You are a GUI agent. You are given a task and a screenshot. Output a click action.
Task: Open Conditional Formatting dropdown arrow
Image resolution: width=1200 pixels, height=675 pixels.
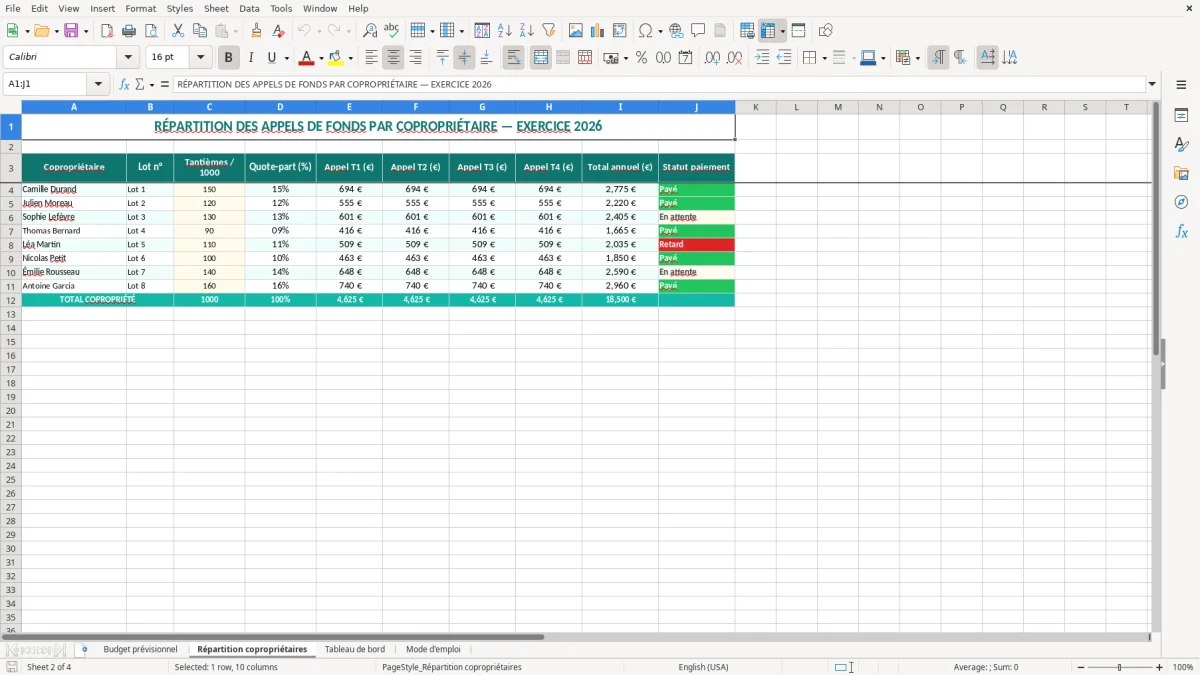pyautogui.click(x=917, y=58)
